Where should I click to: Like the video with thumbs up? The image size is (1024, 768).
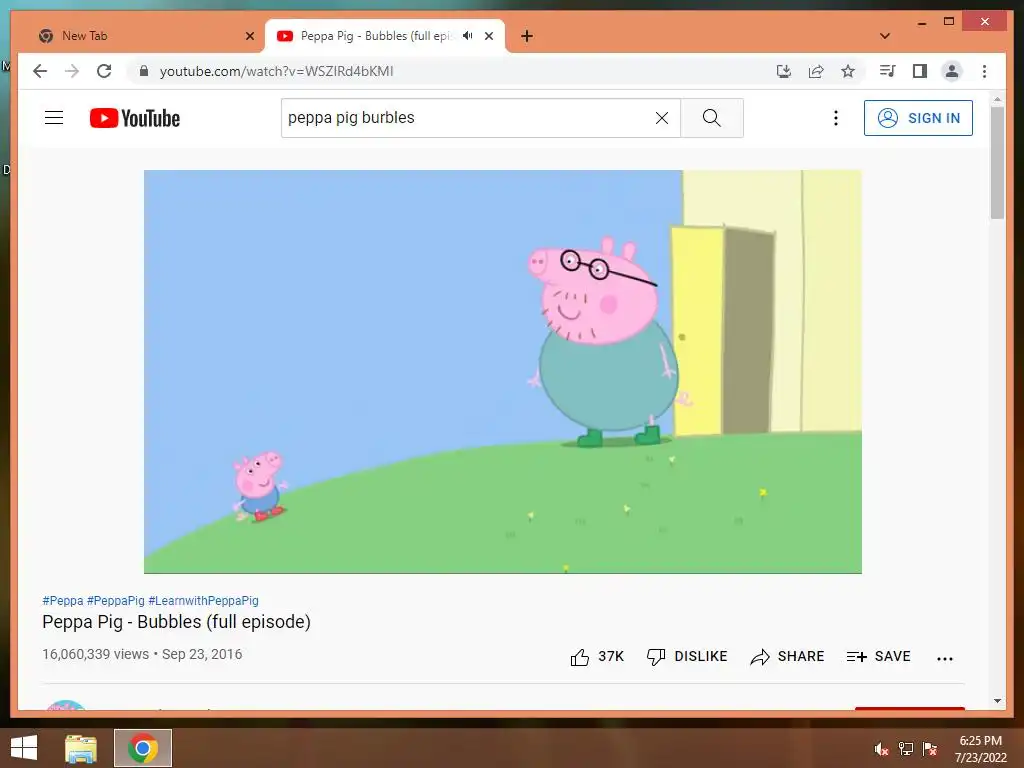[x=597, y=656]
